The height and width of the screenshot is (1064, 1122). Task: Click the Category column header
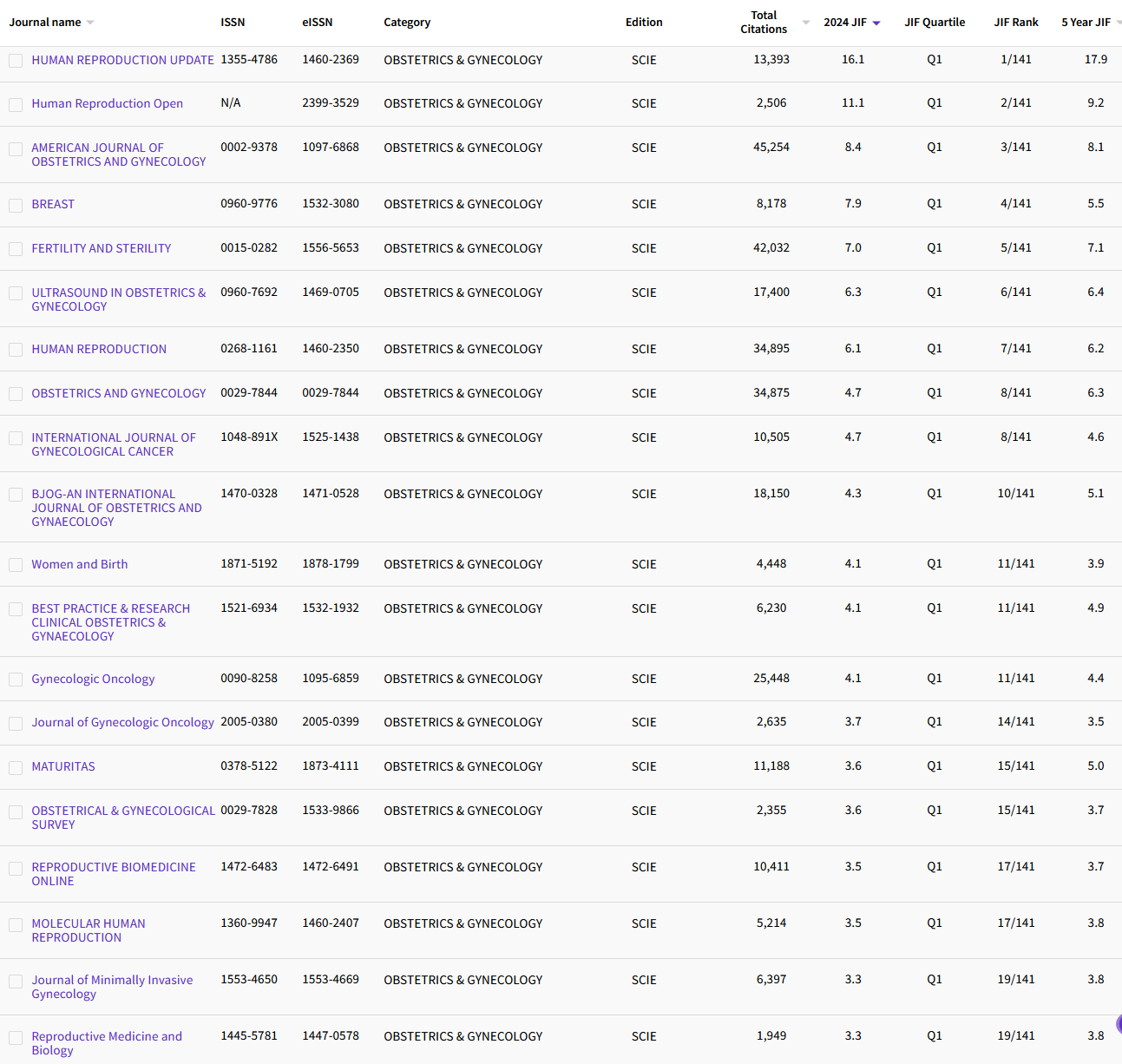pyautogui.click(x=407, y=22)
